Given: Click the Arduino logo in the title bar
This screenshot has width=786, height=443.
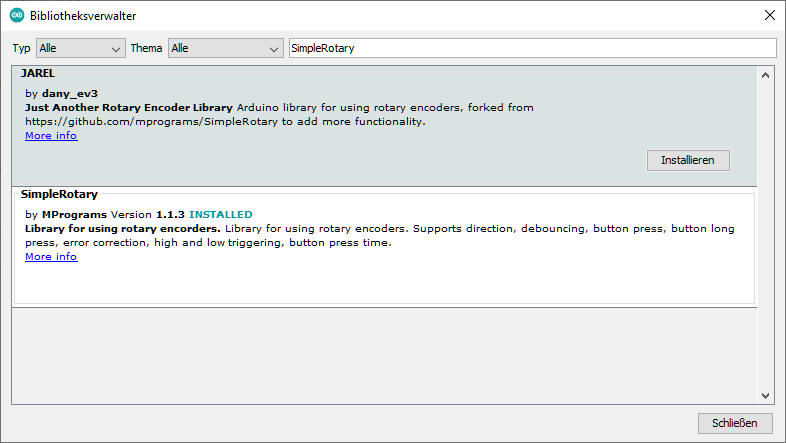Looking at the screenshot, I should 17,16.
